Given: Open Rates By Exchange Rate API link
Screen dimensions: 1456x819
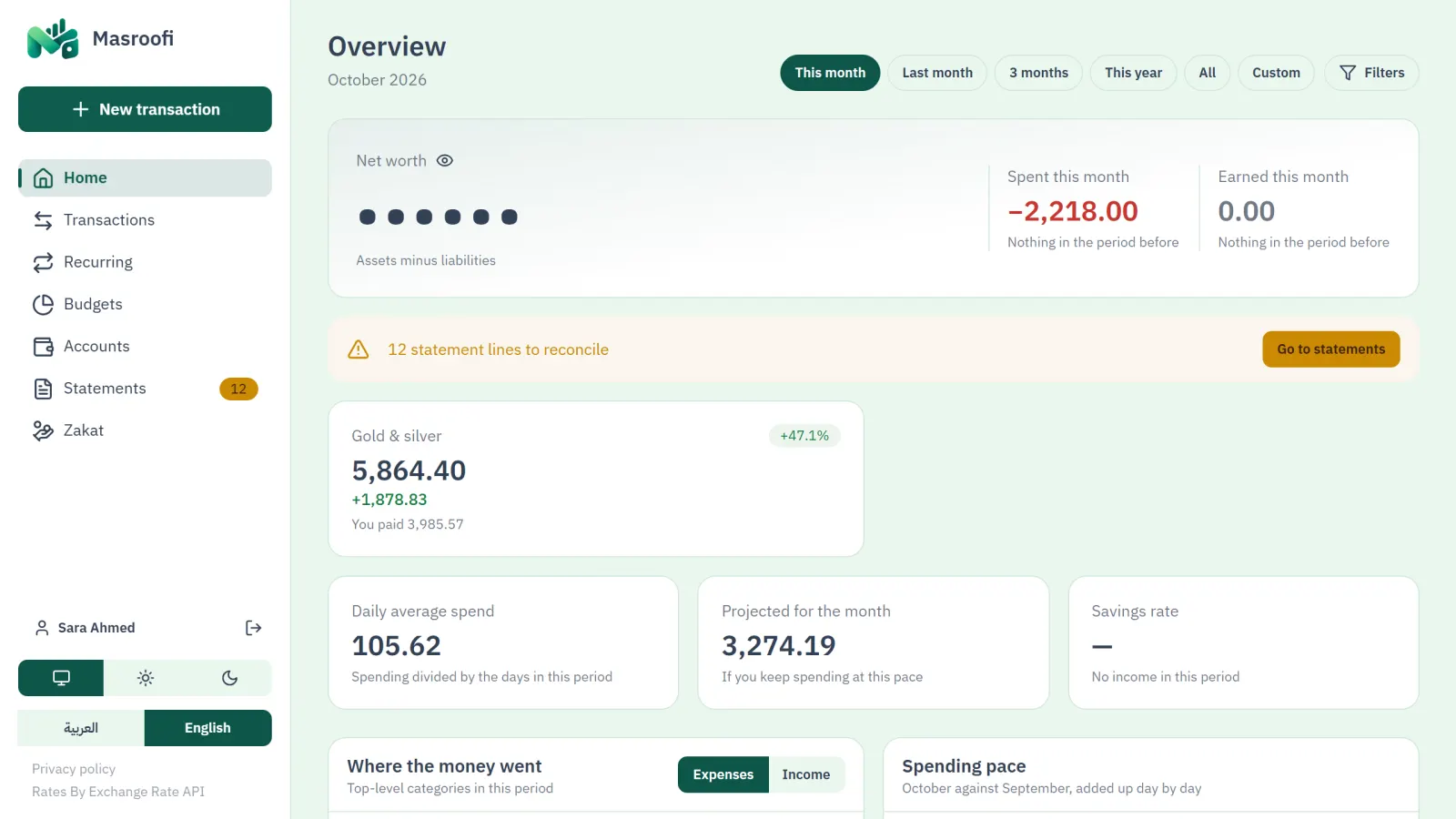Looking at the screenshot, I should (118, 792).
